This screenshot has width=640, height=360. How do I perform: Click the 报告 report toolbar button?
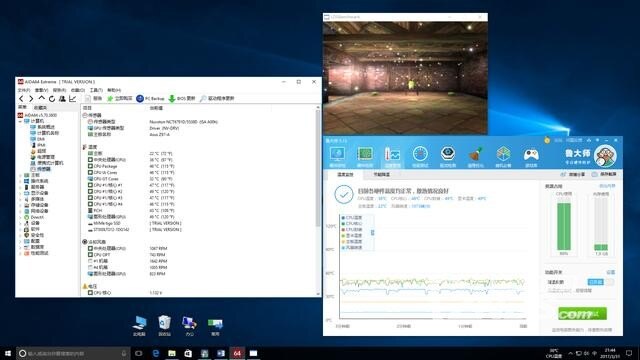93,98
